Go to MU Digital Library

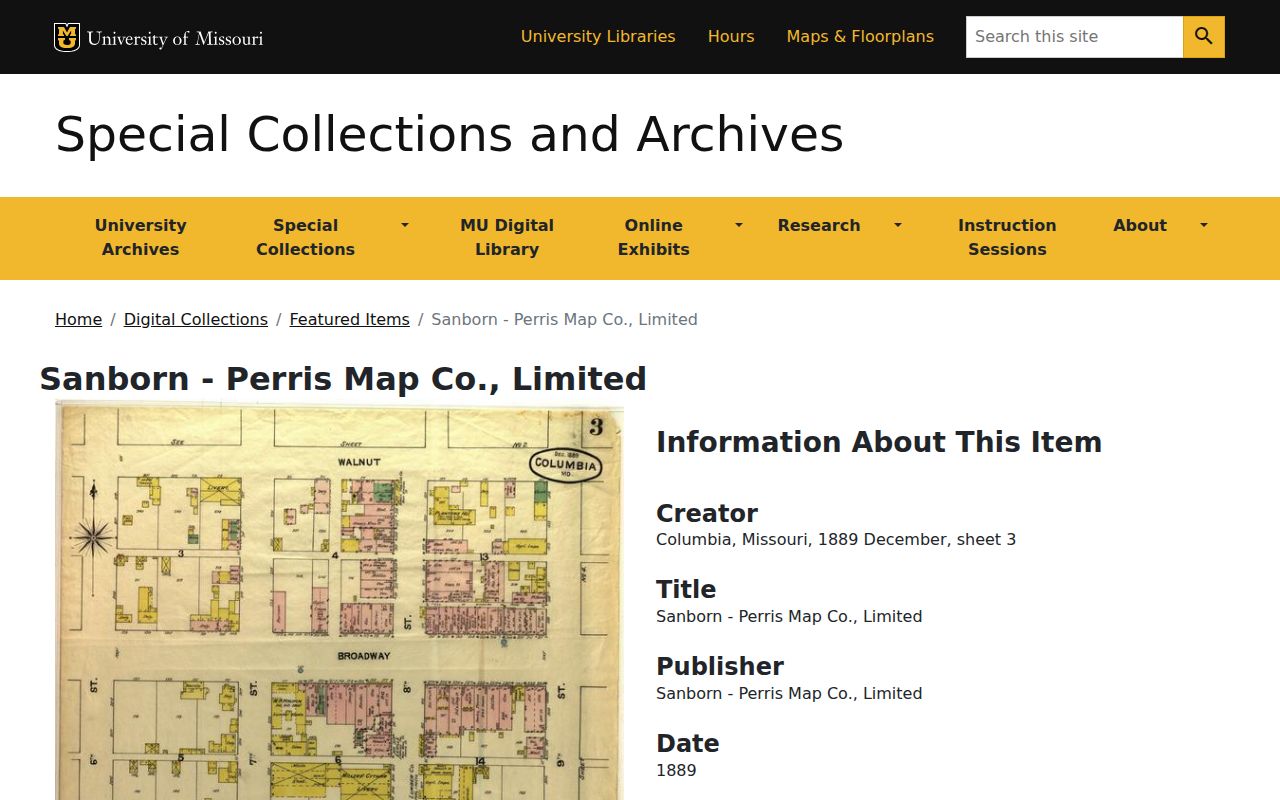(x=507, y=238)
